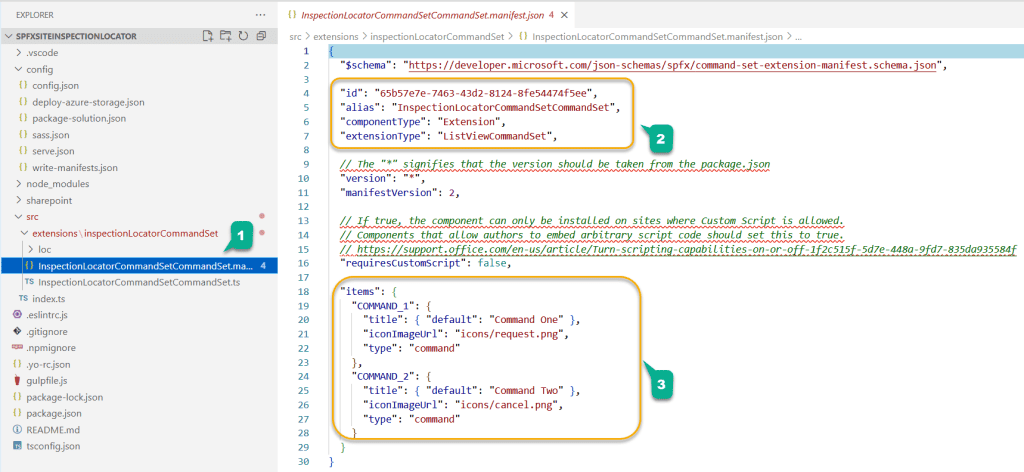
Task: Open sass.json file
Action: click(50, 134)
